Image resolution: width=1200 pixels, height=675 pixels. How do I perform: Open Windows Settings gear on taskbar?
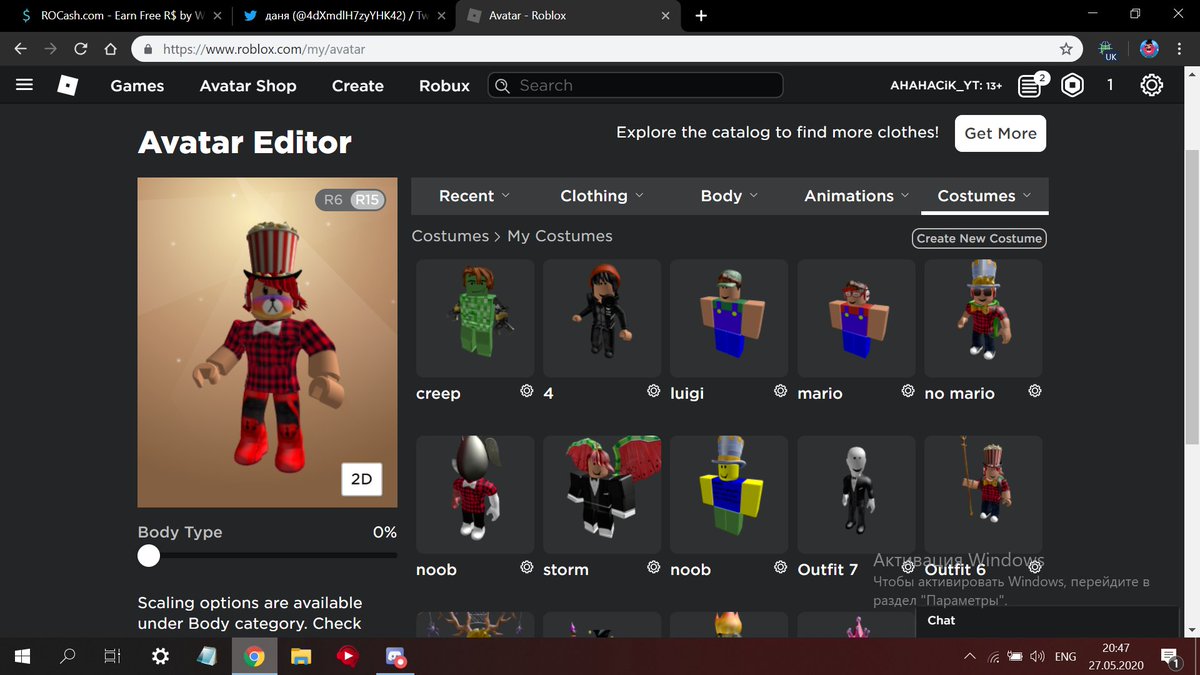tap(160, 657)
